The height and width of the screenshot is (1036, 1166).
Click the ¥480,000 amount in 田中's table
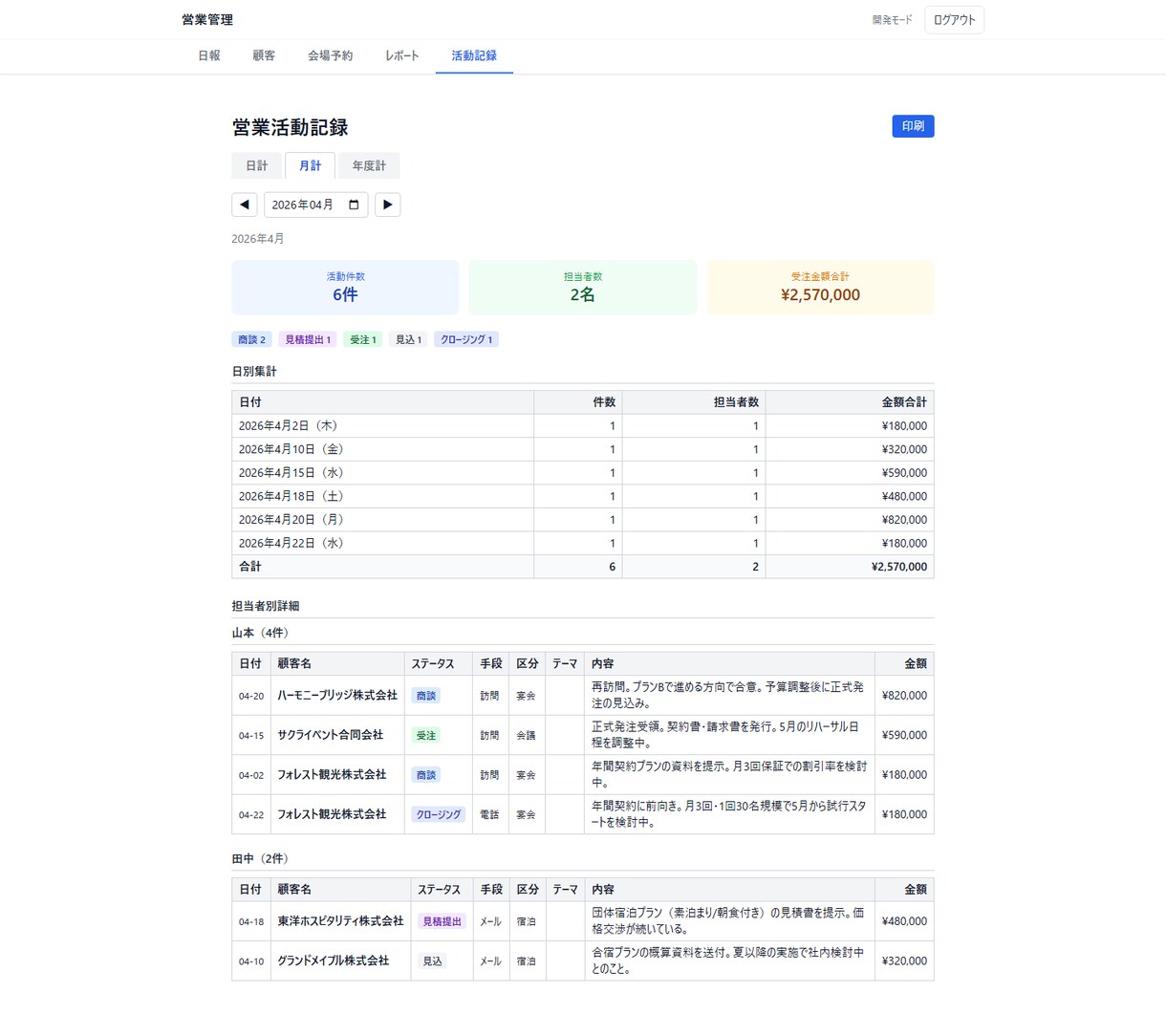(904, 921)
